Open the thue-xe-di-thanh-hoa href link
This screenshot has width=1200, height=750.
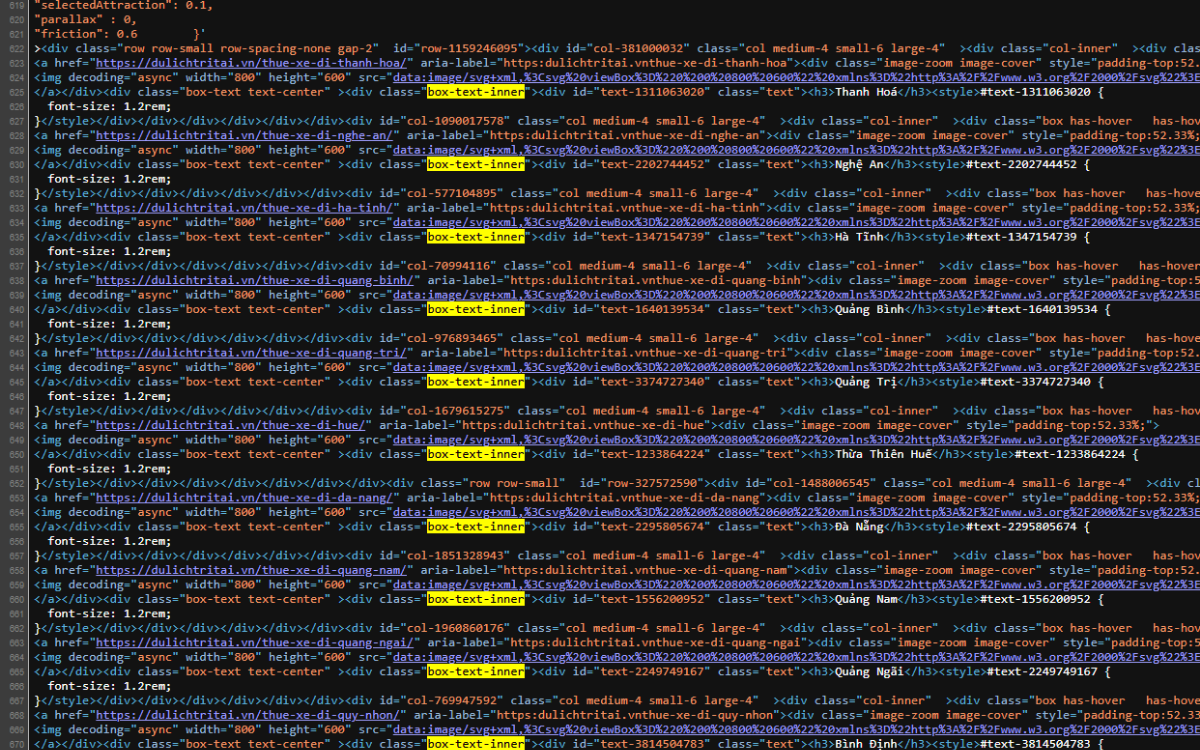pyautogui.click(x=248, y=63)
